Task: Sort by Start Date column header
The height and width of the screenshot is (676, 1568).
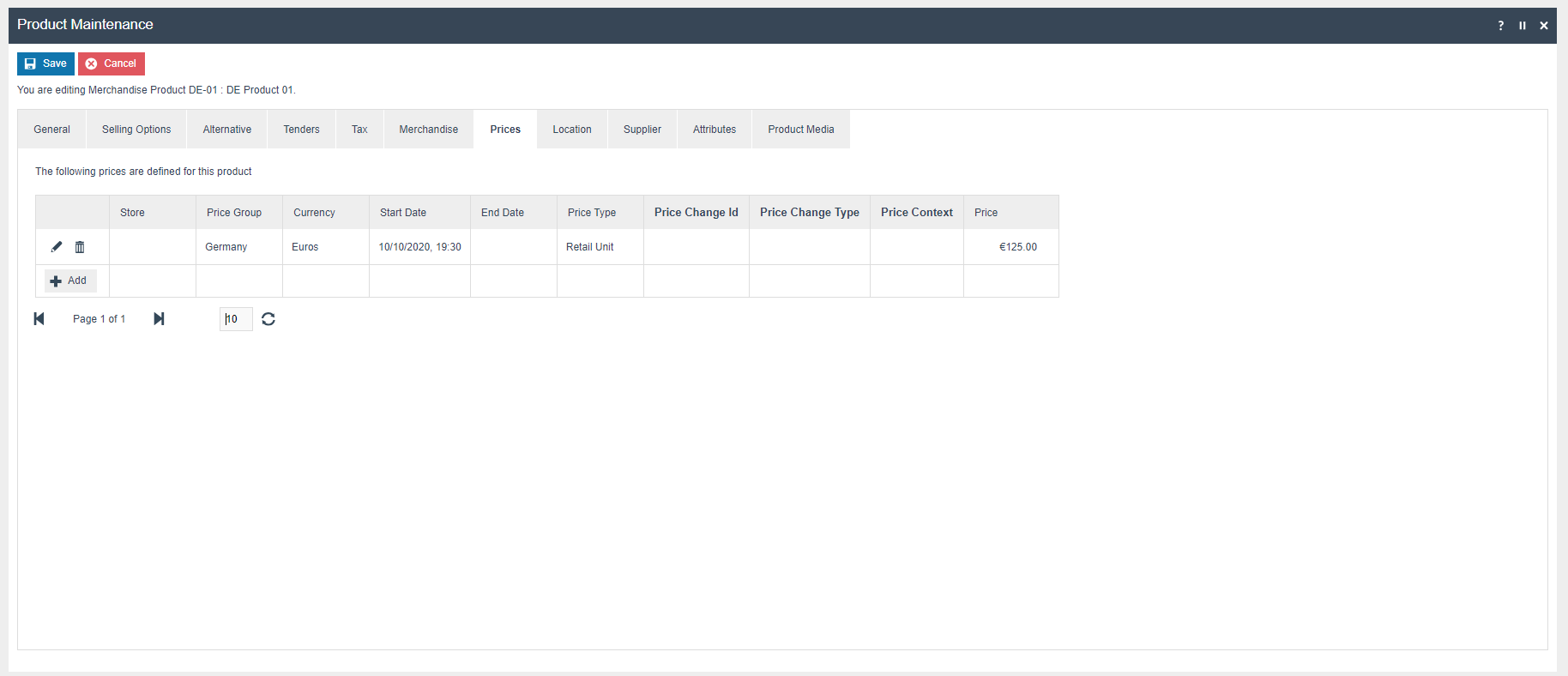Action: click(403, 213)
